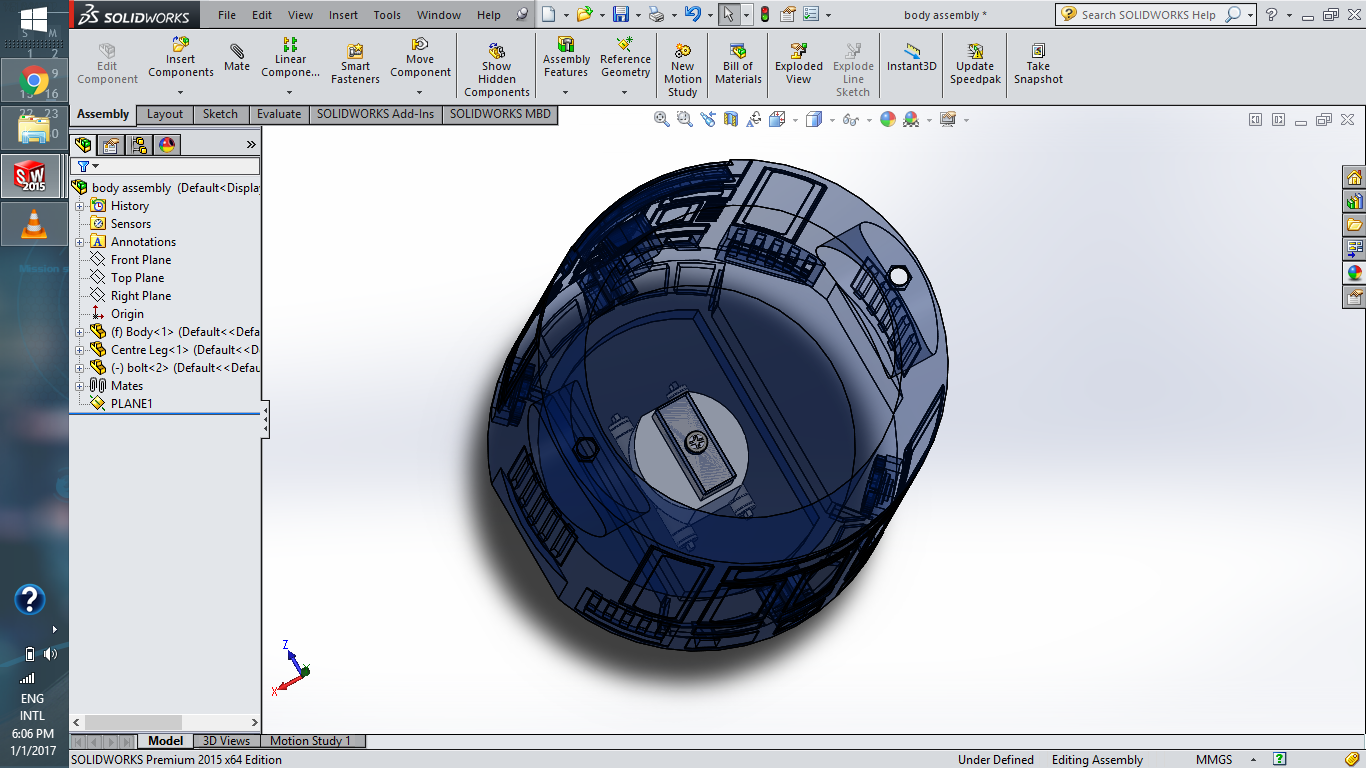Toggle Hide/Show Items using the glasses icon
1366x768 pixels.
pyautogui.click(x=850, y=118)
